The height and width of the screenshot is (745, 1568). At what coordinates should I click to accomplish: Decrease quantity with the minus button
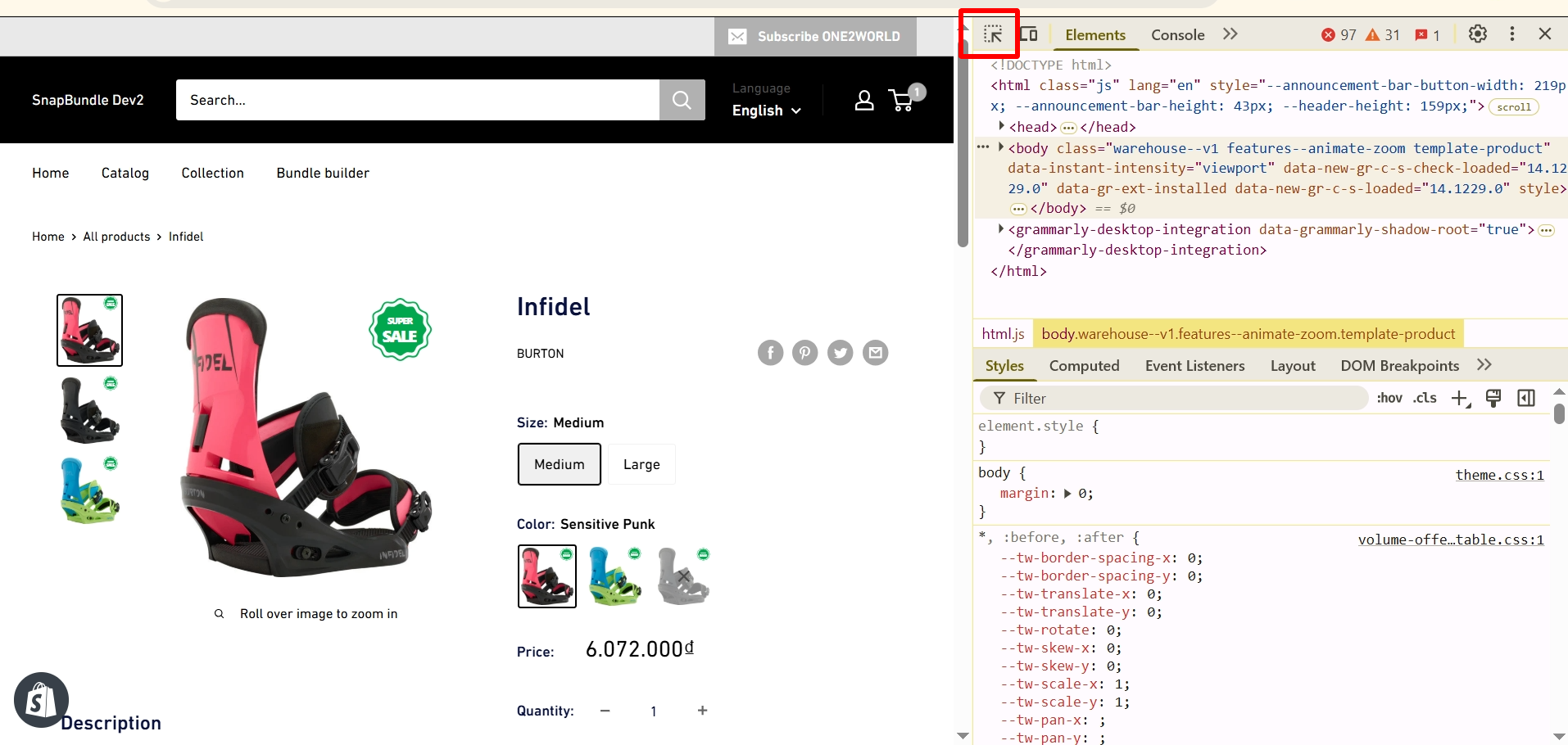[x=605, y=711]
